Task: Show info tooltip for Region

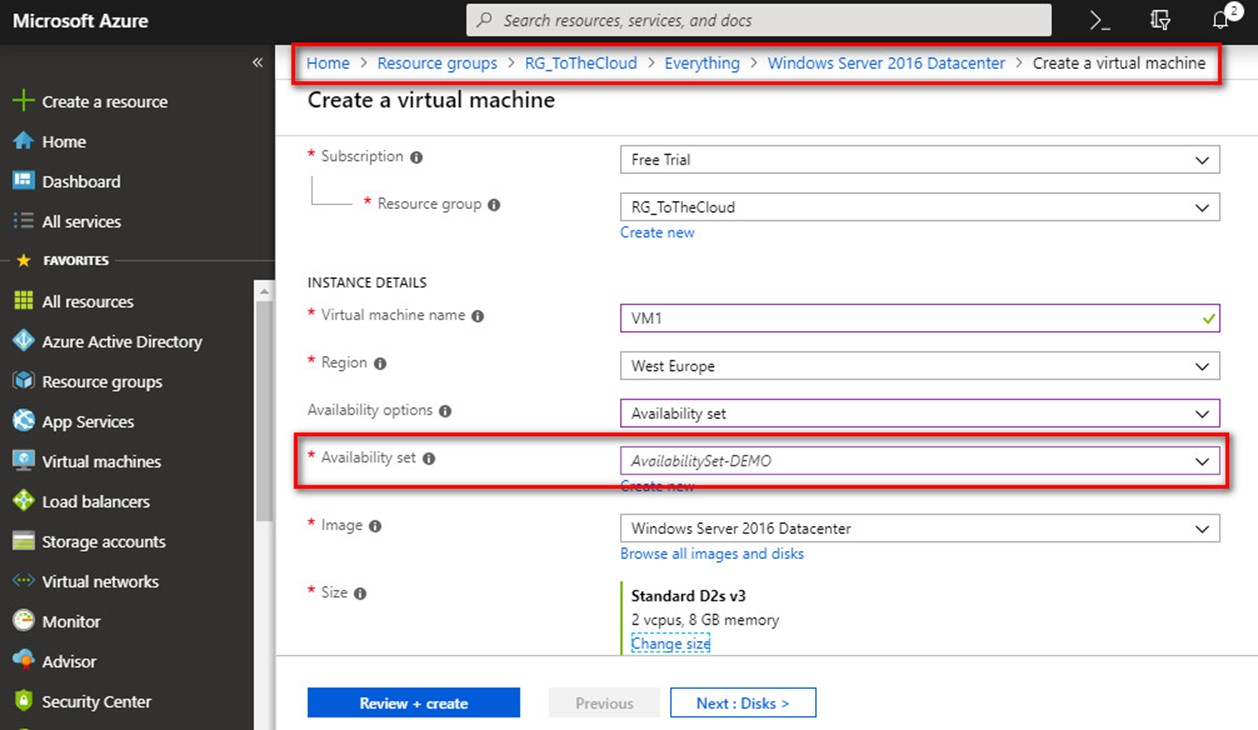Action: tap(380, 364)
